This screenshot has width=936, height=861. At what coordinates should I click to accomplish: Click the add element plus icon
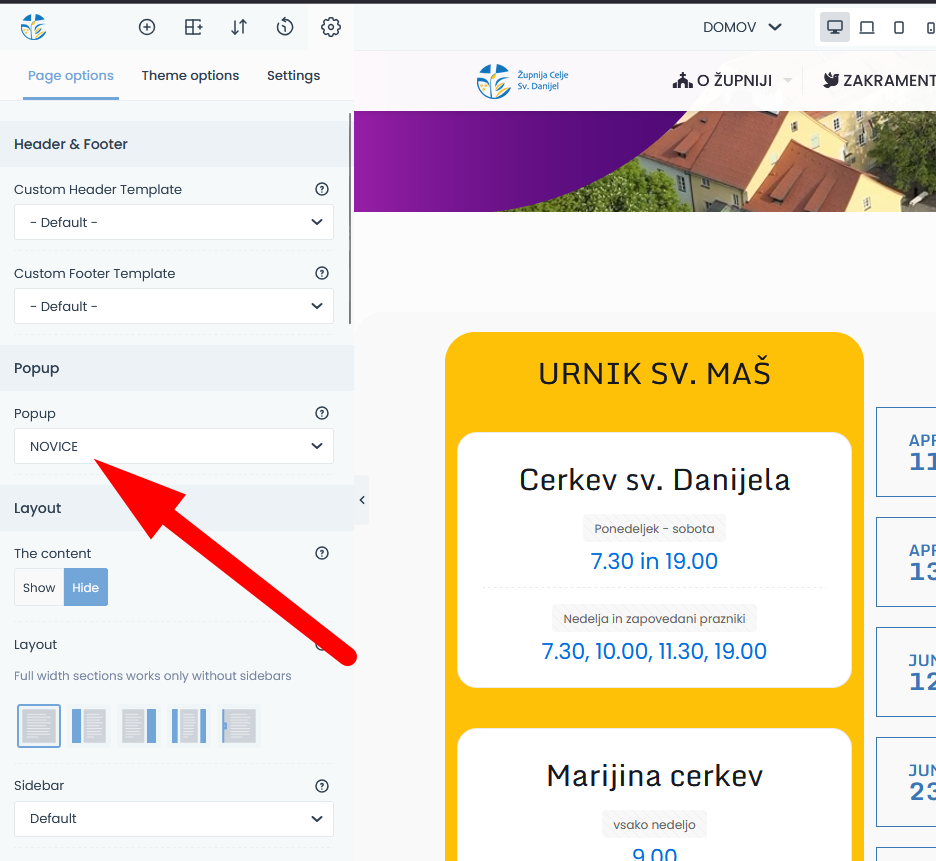(147, 27)
